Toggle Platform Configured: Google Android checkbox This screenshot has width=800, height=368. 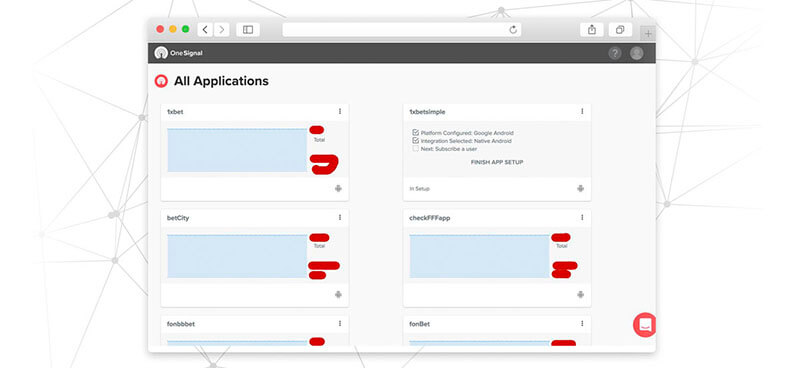[415, 133]
